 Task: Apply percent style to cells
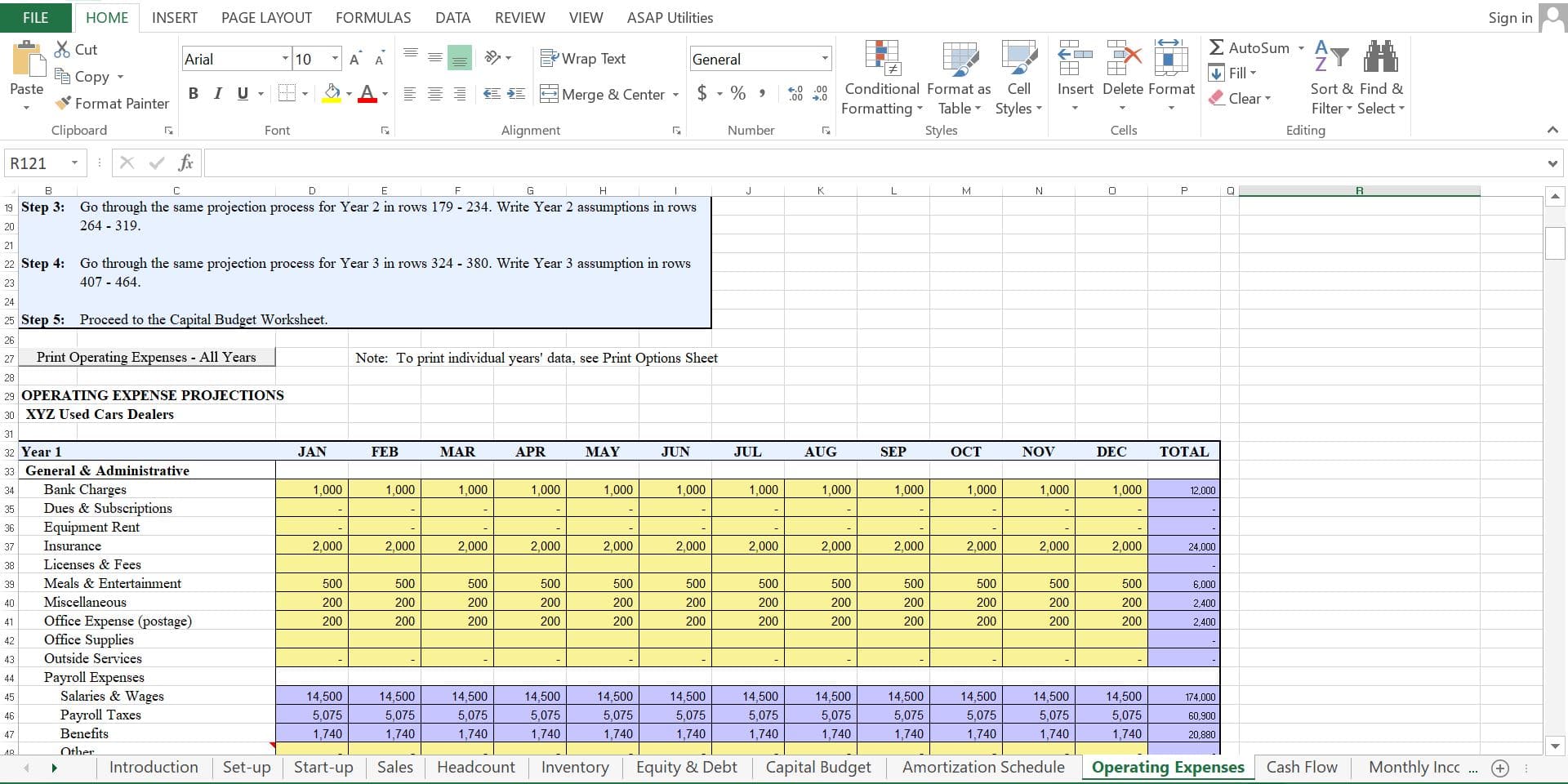click(738, 93)
